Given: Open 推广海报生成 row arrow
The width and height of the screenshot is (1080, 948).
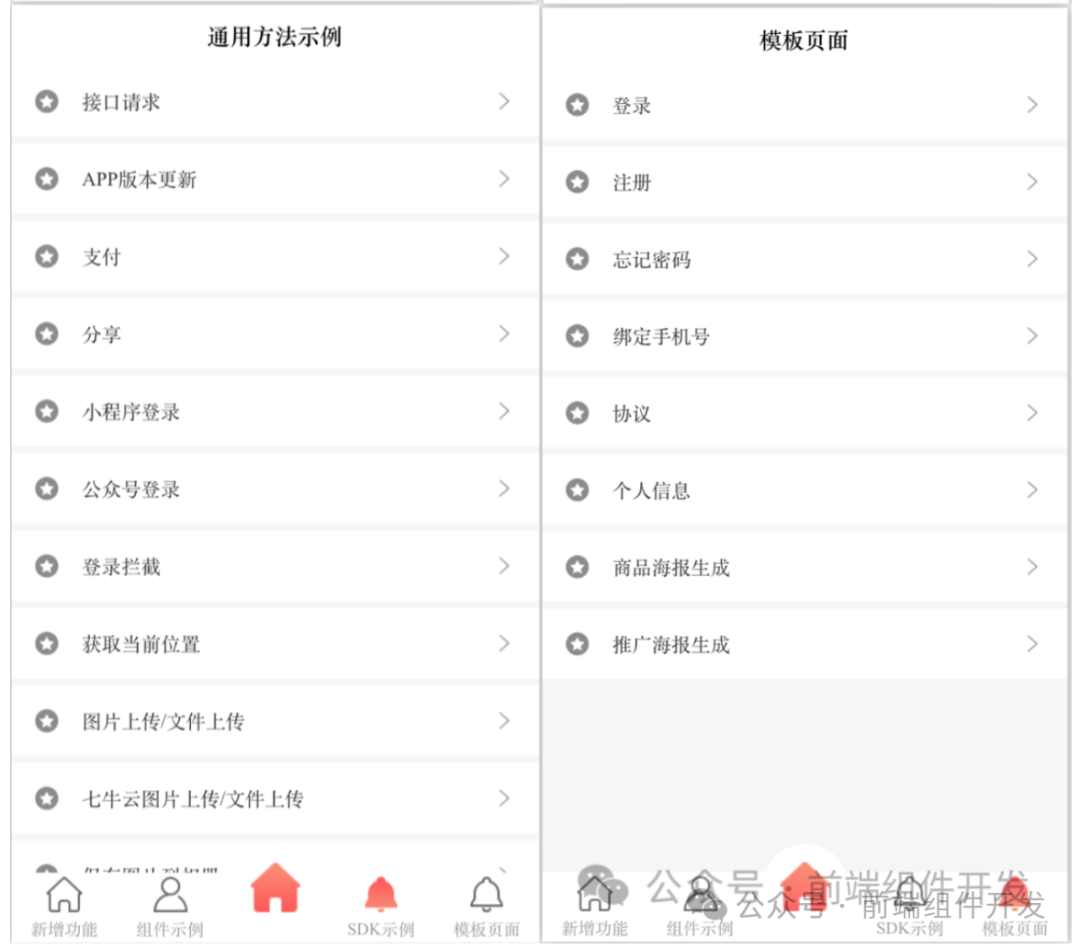Looking at the screenshot, I should click(x=1032, y=644).
